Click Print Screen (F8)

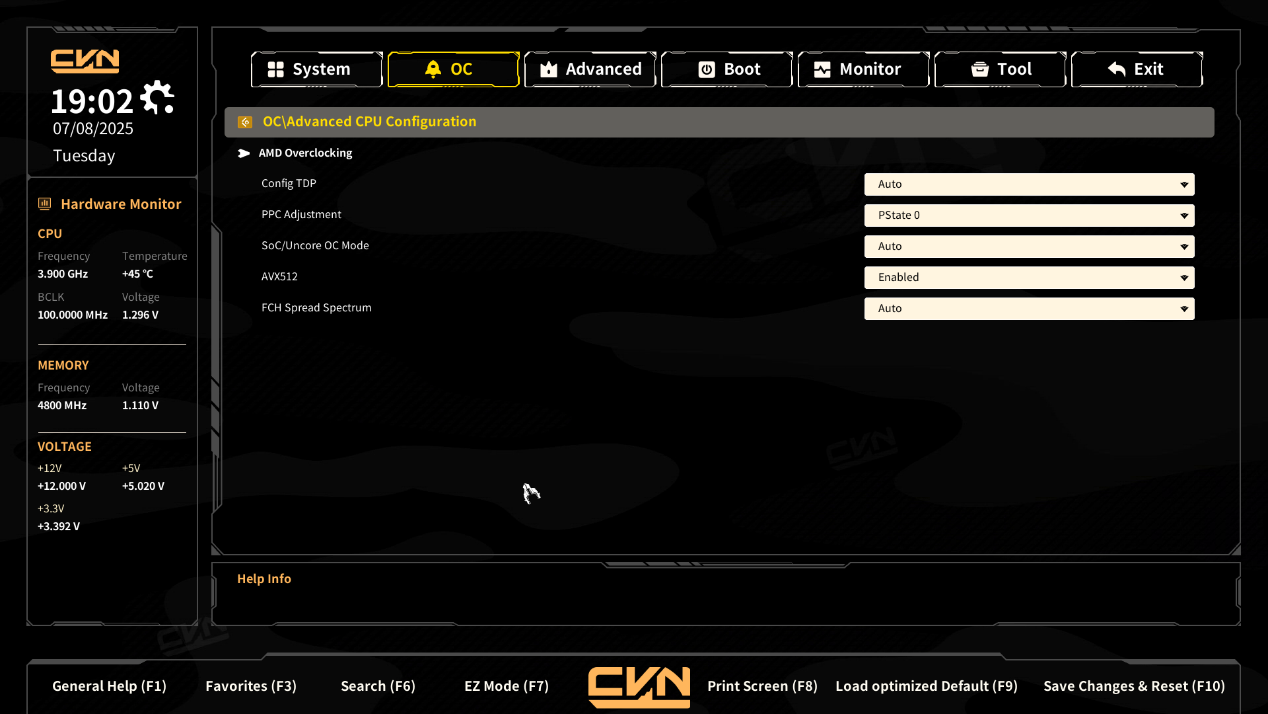click(762, 686)
